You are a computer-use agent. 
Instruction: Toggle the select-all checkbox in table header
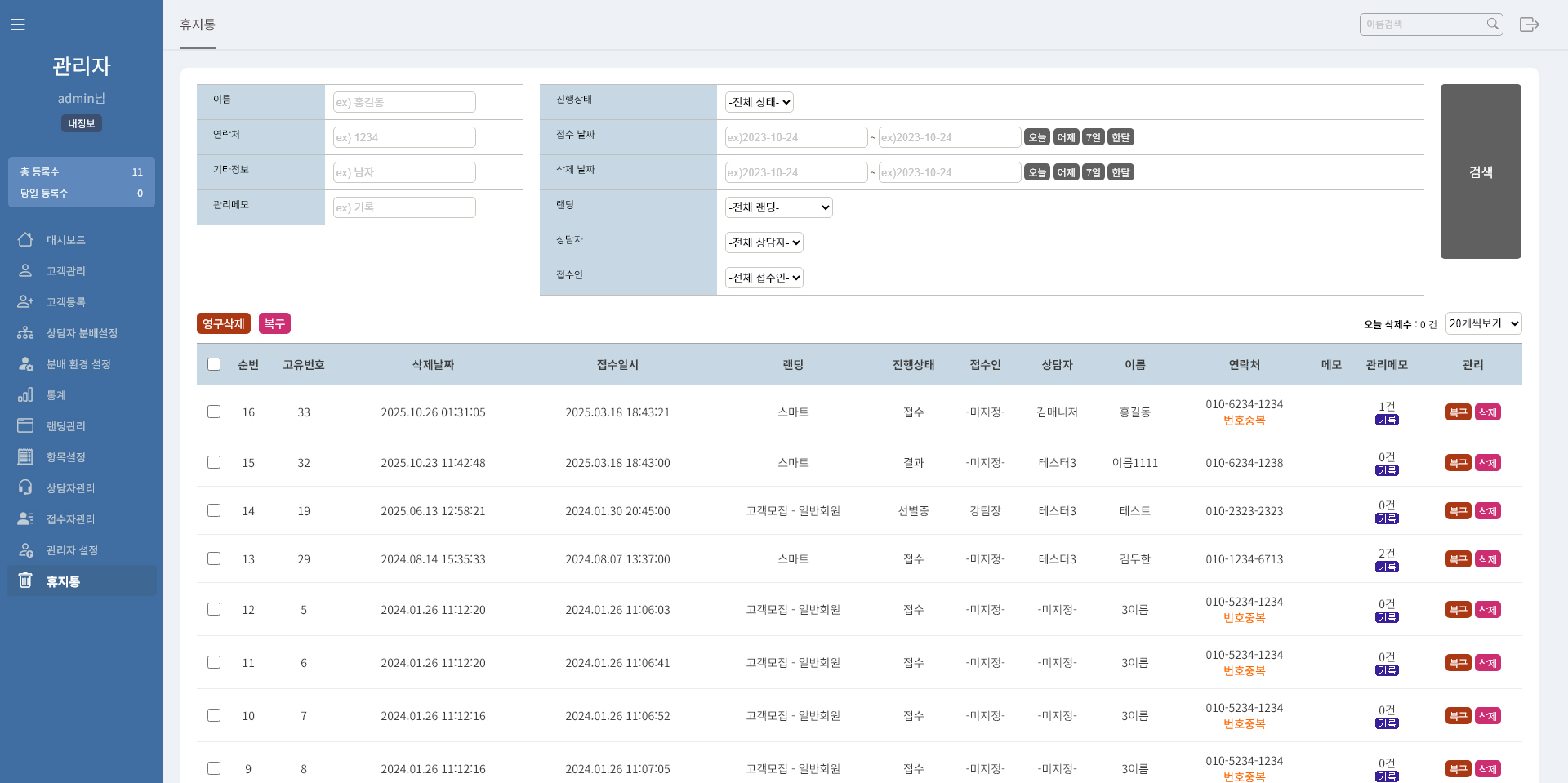pyautogui.click(x=214, y=364)
